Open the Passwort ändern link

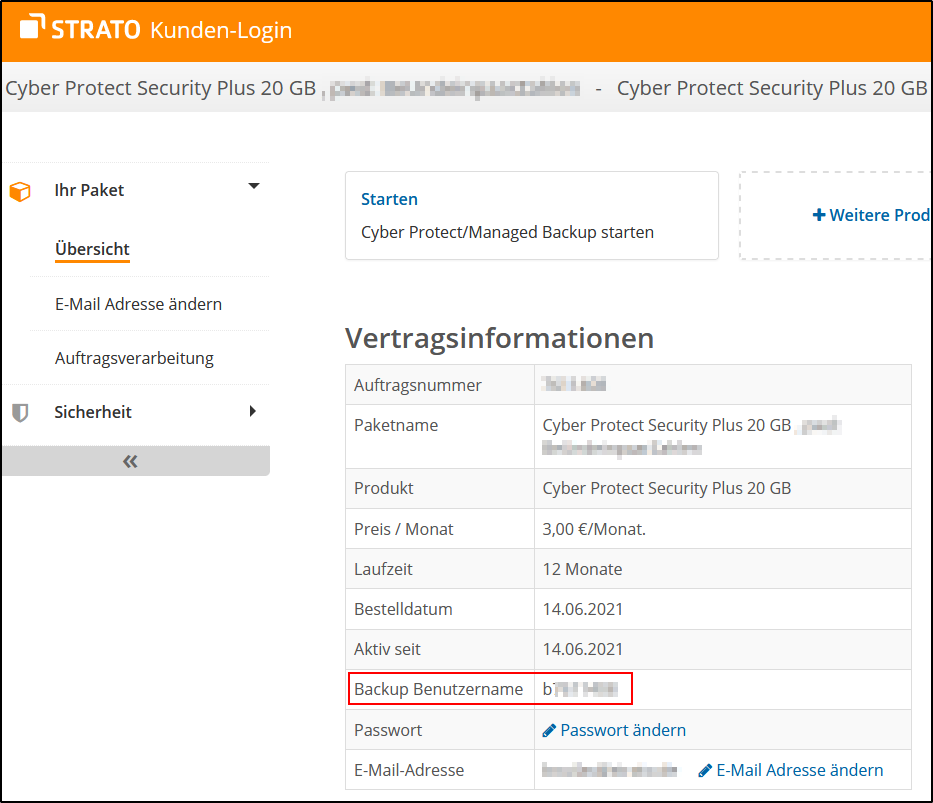622,730
